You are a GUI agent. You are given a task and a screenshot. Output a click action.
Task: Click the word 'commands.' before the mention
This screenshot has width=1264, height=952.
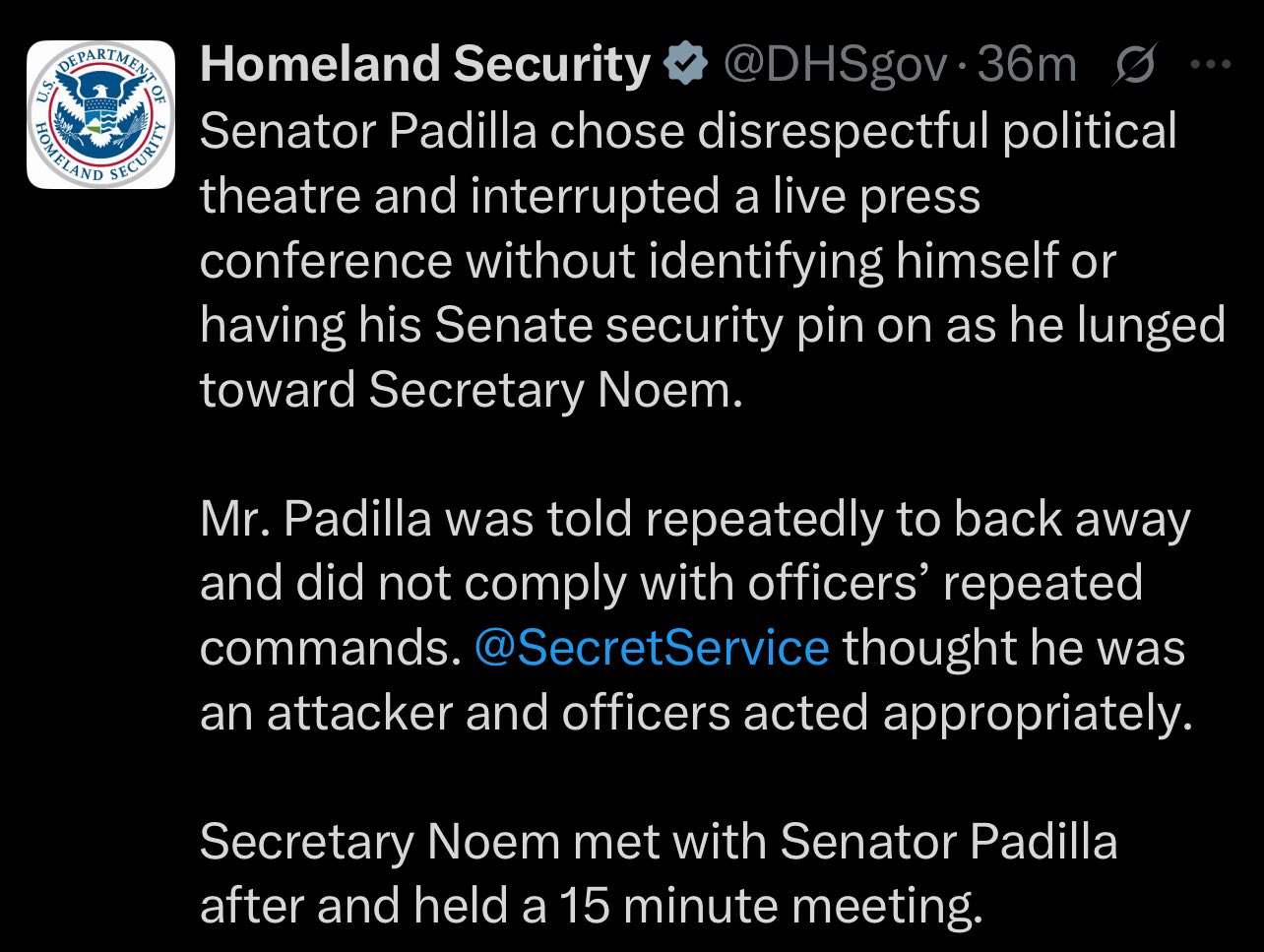(330, 648)
